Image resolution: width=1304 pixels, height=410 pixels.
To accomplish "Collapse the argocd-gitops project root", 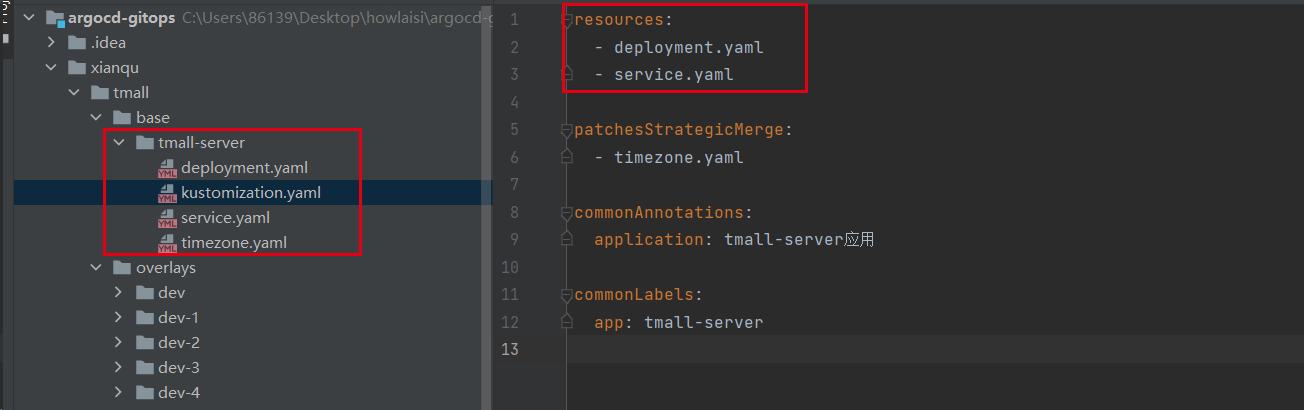I will [28, 18].
